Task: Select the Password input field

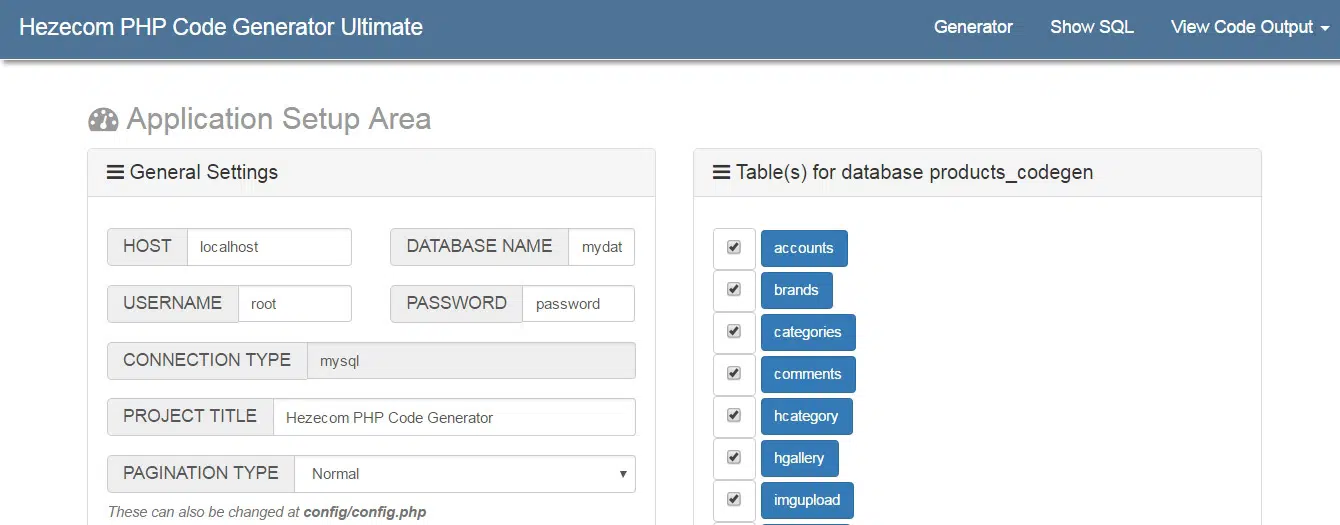Action: (577, 304)
